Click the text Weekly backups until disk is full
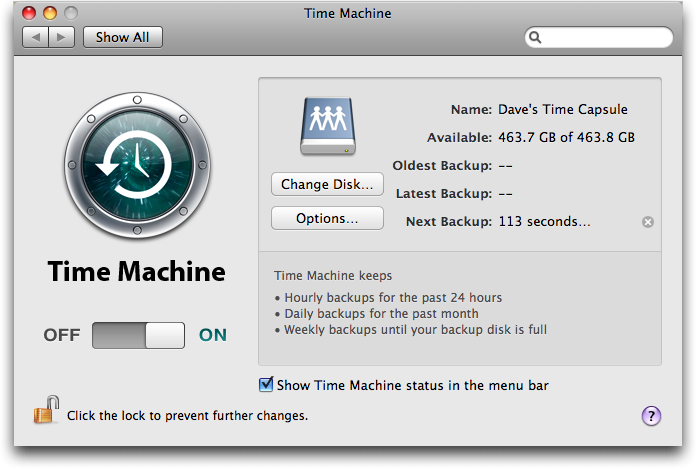696x469 pixels. point(415,330)
